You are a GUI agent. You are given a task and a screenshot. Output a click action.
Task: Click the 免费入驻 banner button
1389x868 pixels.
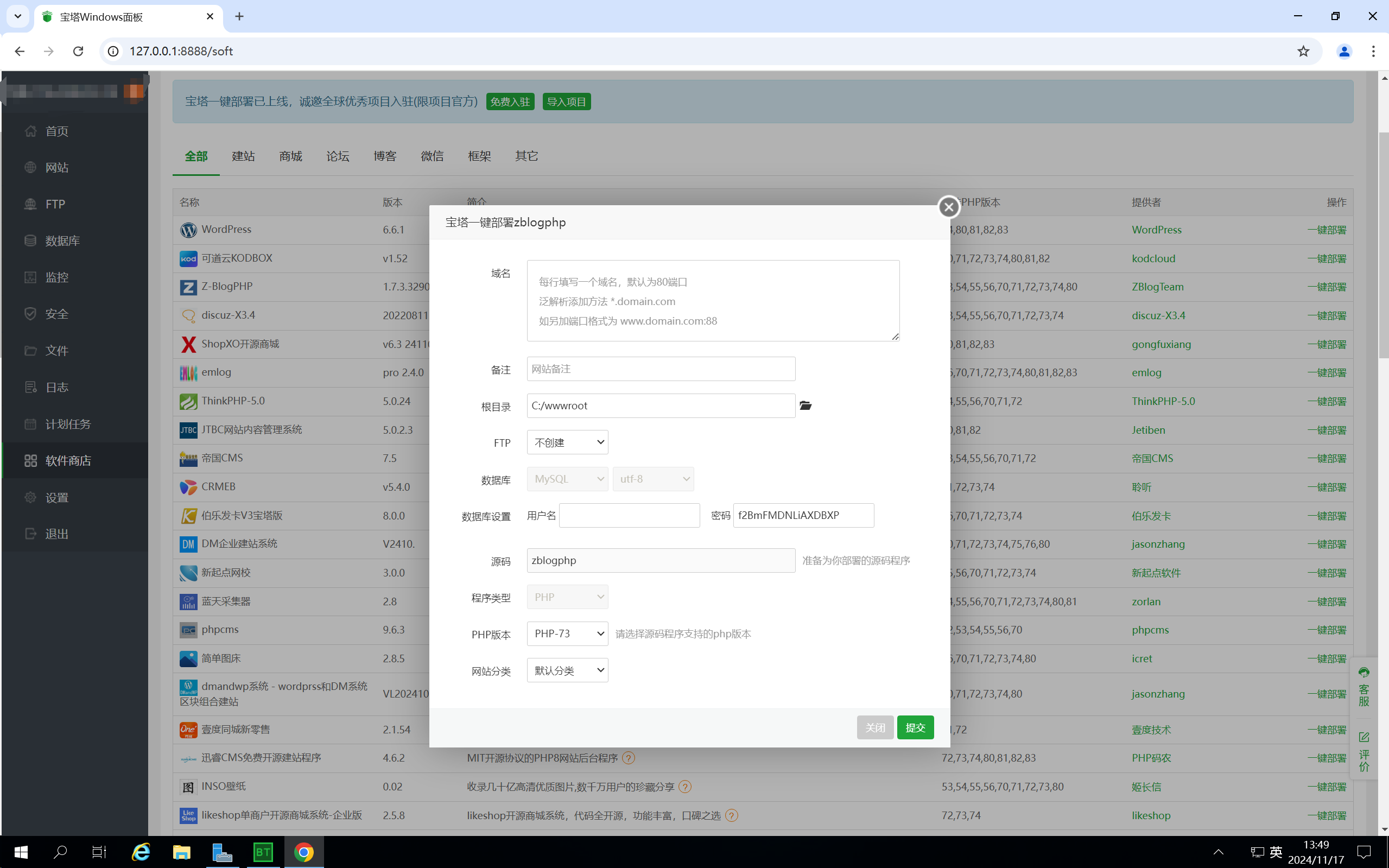(x=510, y=102)
